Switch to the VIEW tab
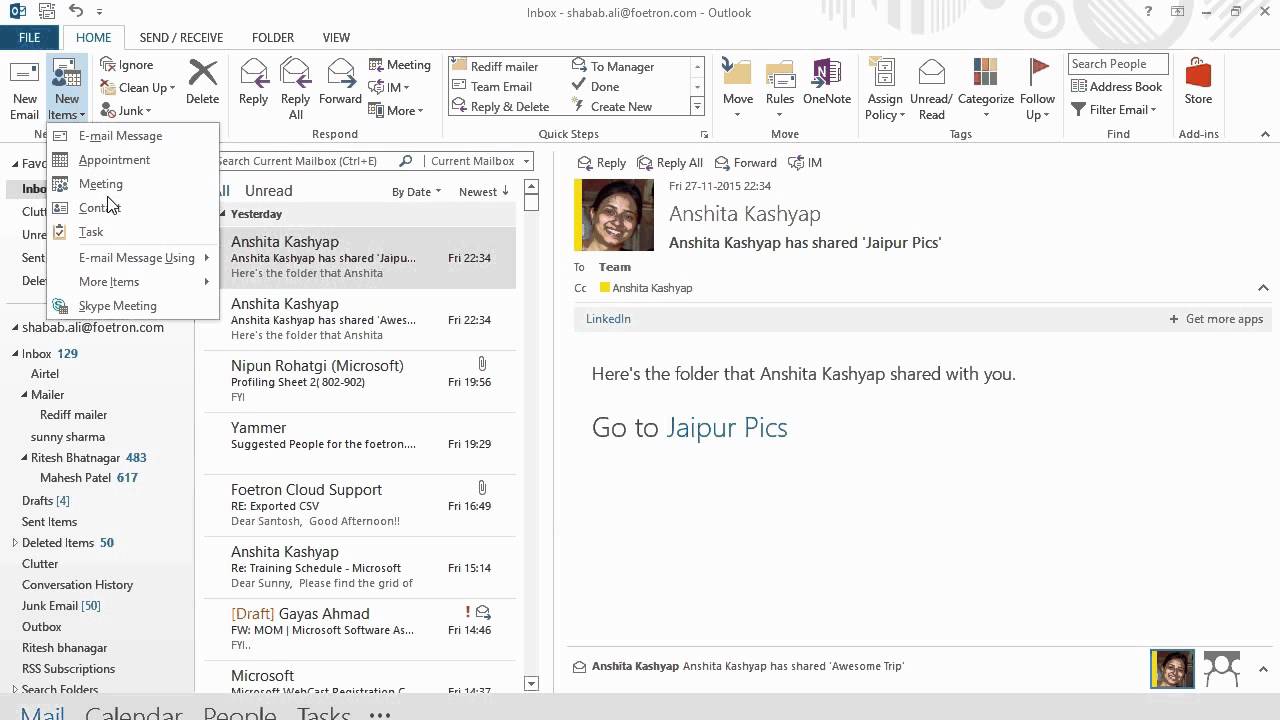 tap(336, 38)
